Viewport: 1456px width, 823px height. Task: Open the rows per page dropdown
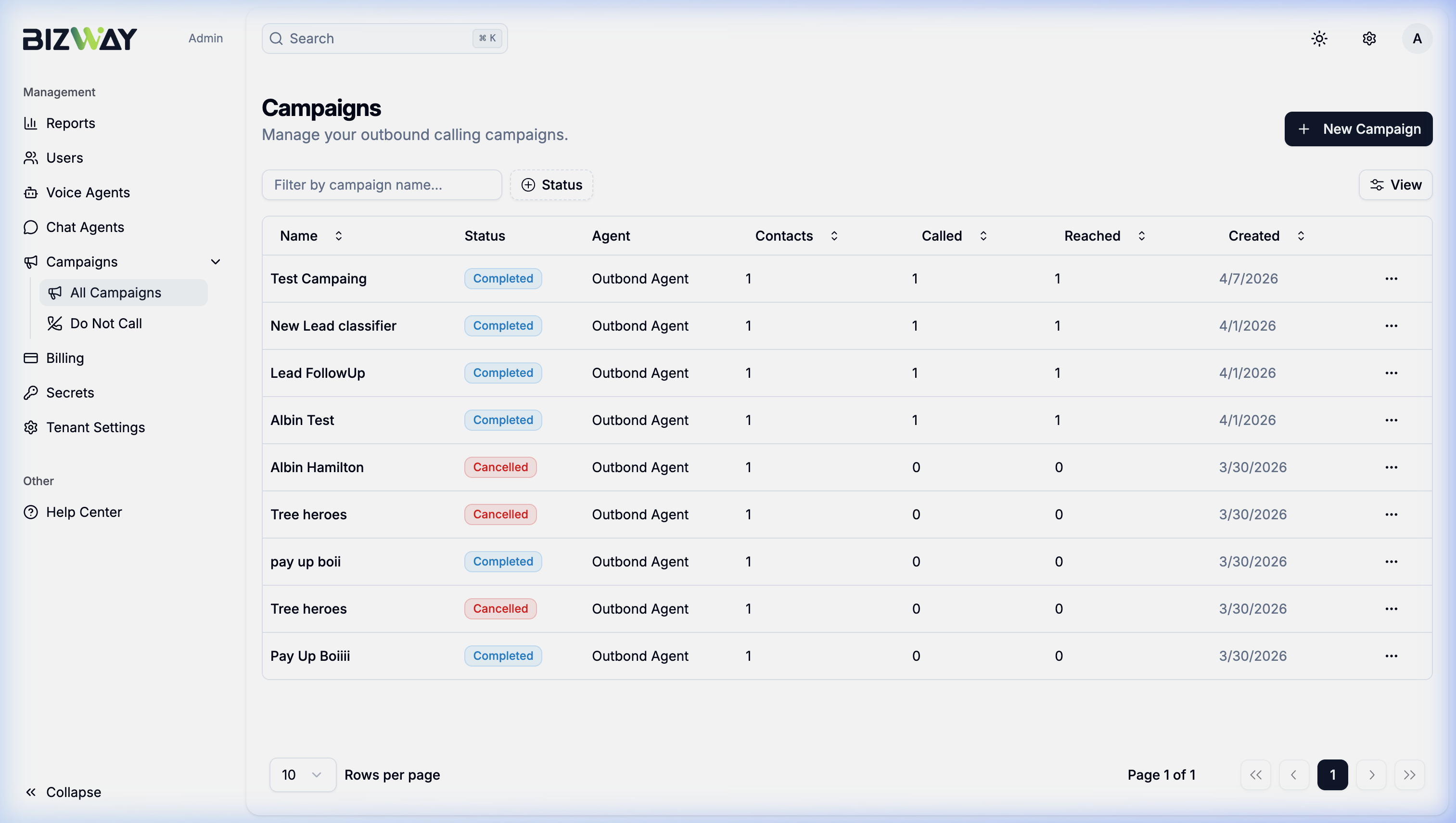302,775
